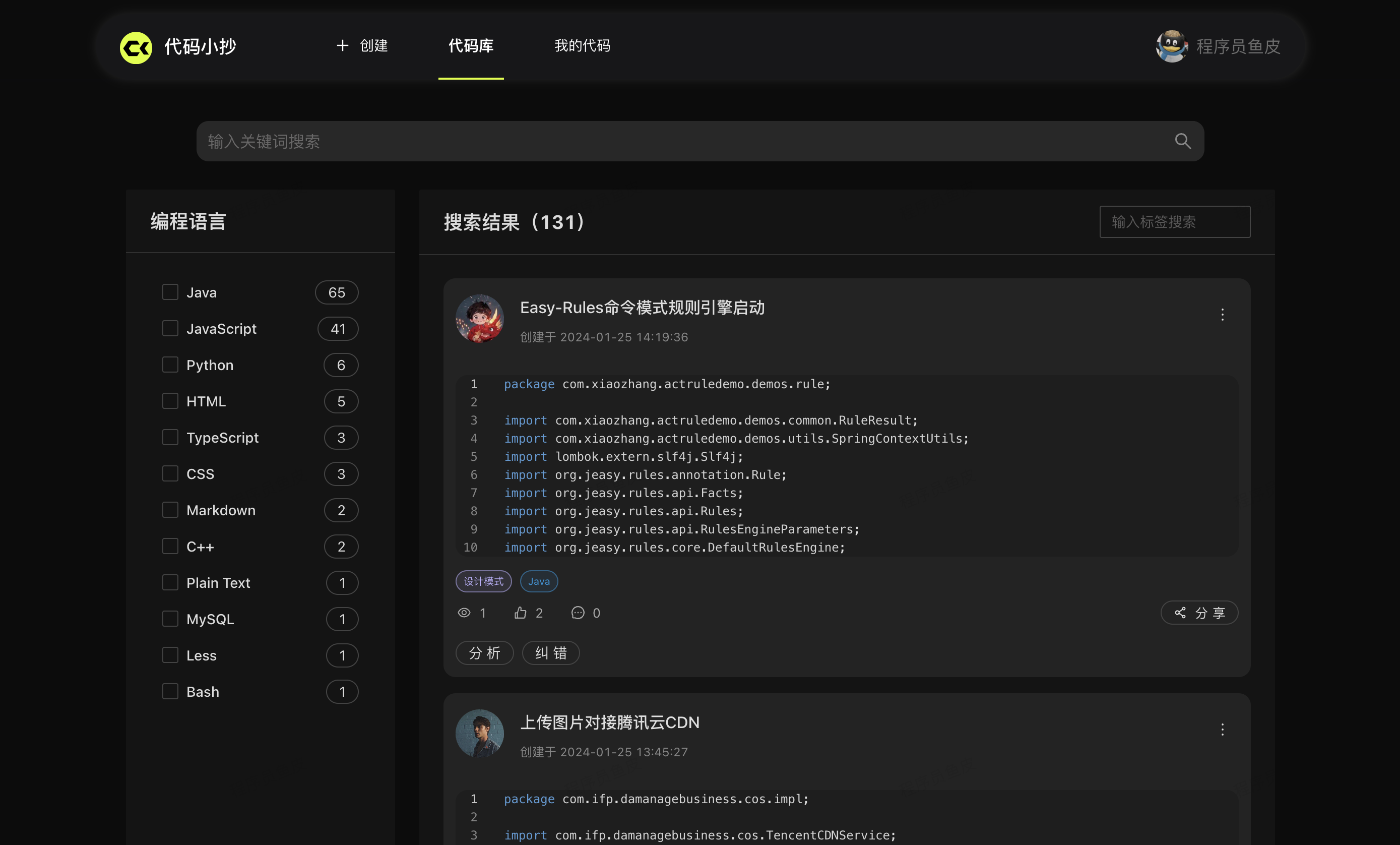Enable the JavaScript language checkbox
The height and width of the screenshot is (845, 1400).
coord(170,328)
